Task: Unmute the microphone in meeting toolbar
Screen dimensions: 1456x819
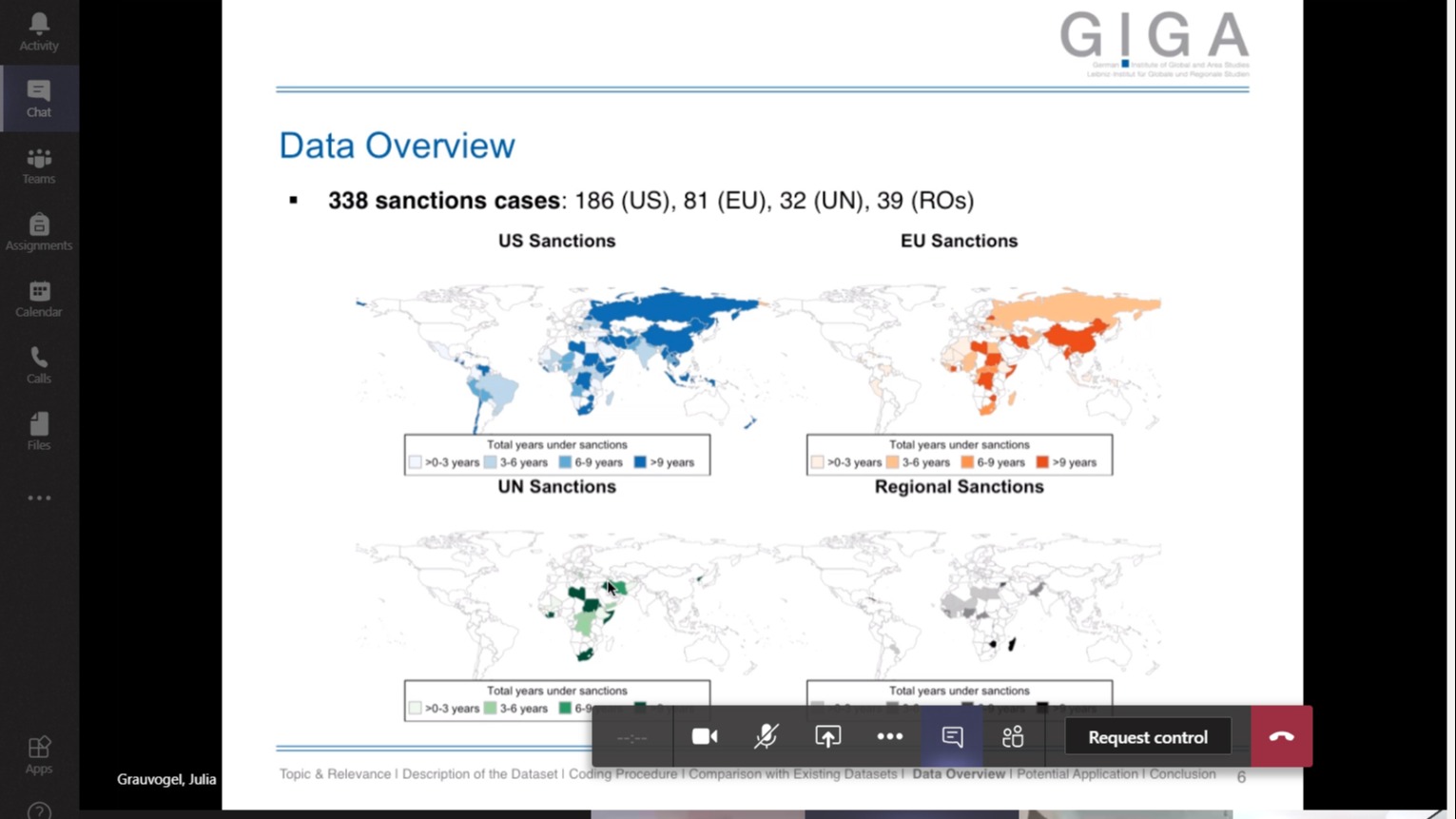Action: pyautogui.click(x=766, y=737)
